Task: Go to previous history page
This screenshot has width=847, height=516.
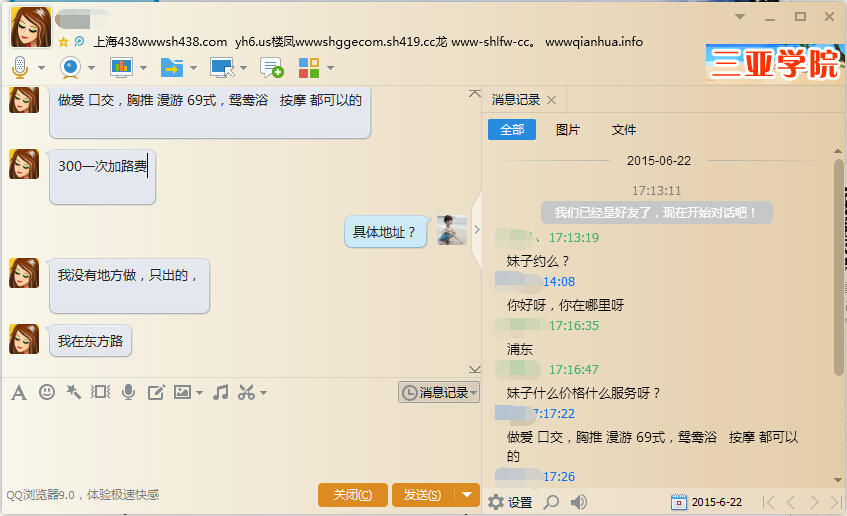Action: click(791, 502)
